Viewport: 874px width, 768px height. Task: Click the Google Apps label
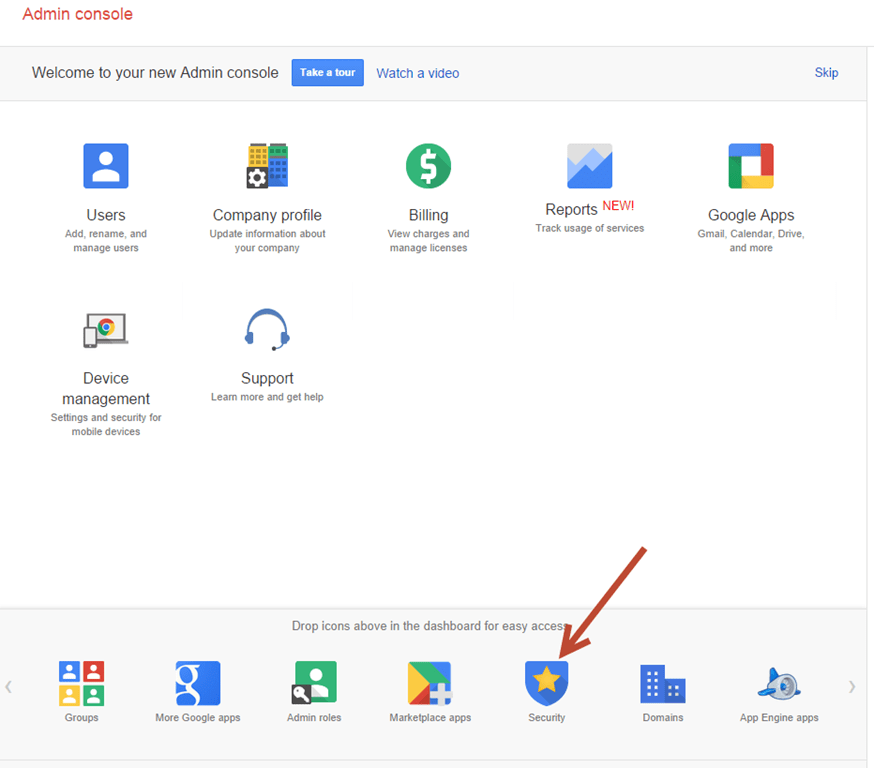(x=751, y=215)
